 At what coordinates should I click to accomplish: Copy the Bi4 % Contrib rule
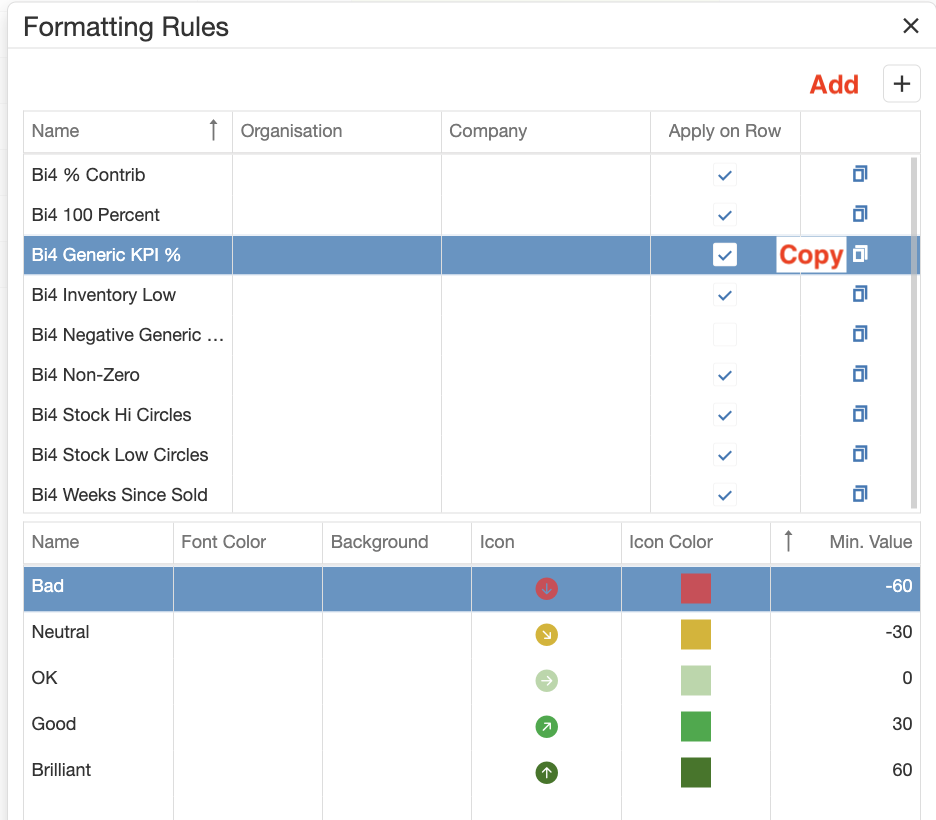pyautogui.click(x=860, y=174)
